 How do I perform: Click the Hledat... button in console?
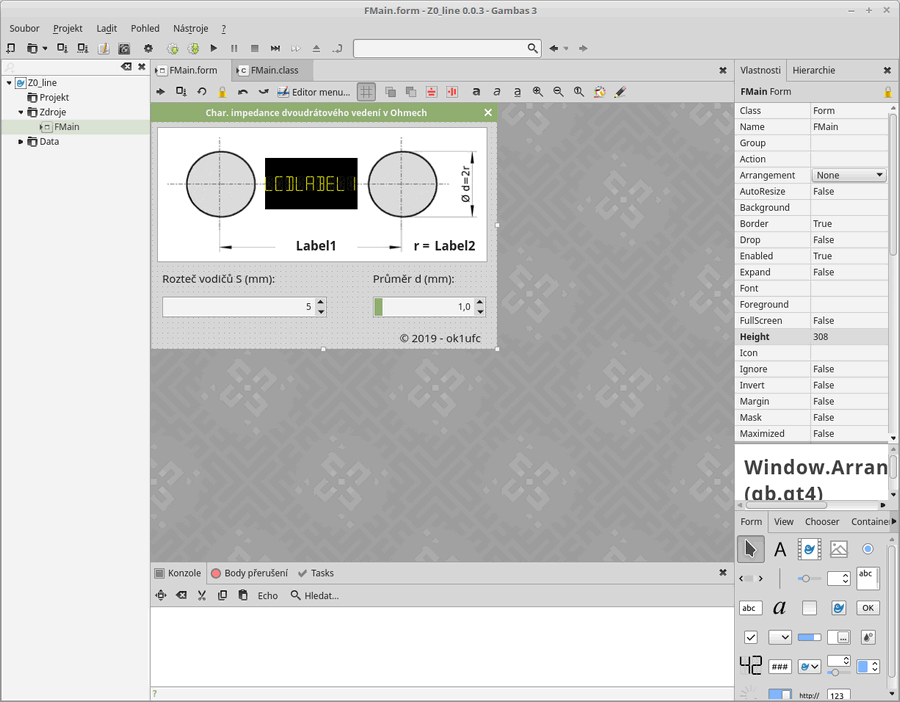[x=314, y=596]
